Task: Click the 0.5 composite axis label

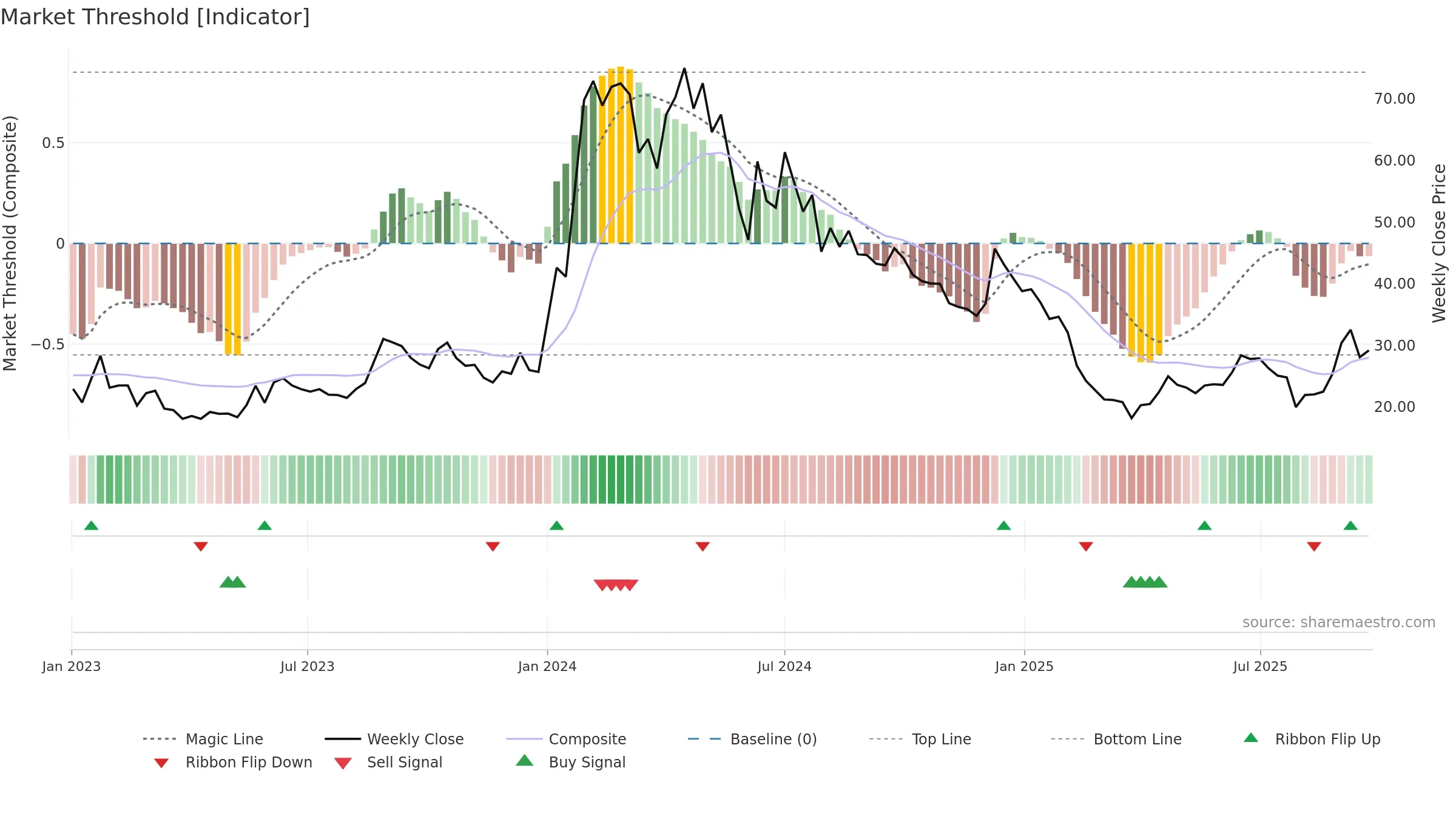Action: click(x=53, y=143)
